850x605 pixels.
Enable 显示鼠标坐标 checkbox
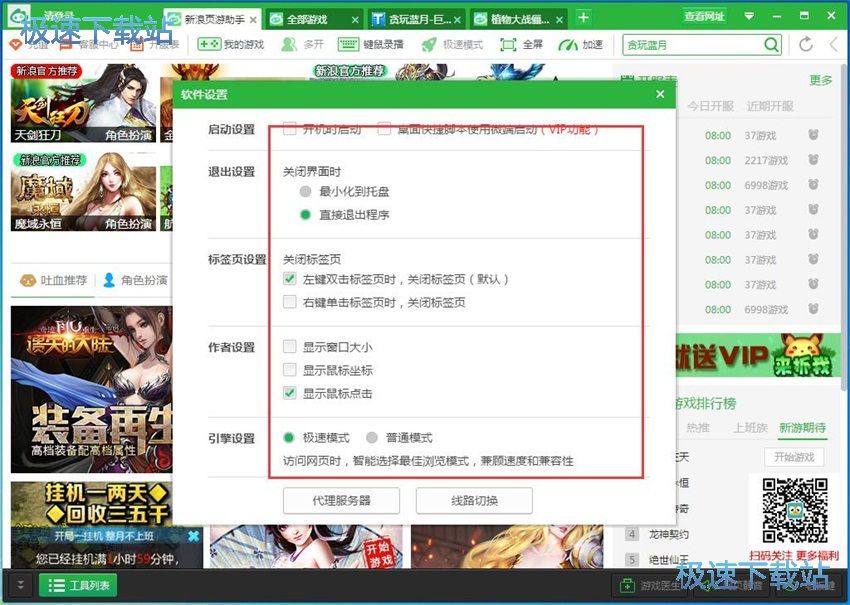pos(290,370)
